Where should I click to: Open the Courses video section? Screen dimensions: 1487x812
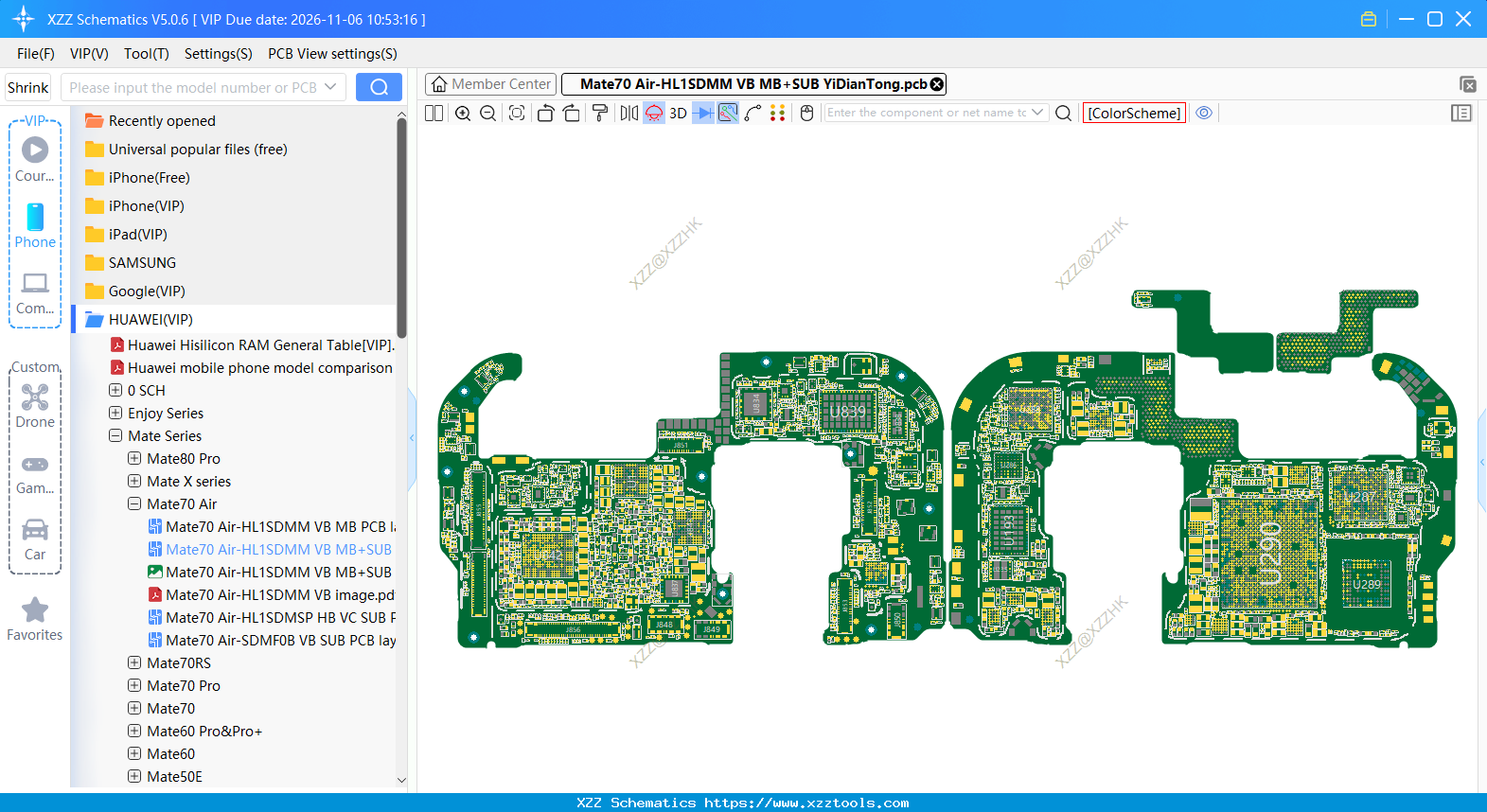35,160
